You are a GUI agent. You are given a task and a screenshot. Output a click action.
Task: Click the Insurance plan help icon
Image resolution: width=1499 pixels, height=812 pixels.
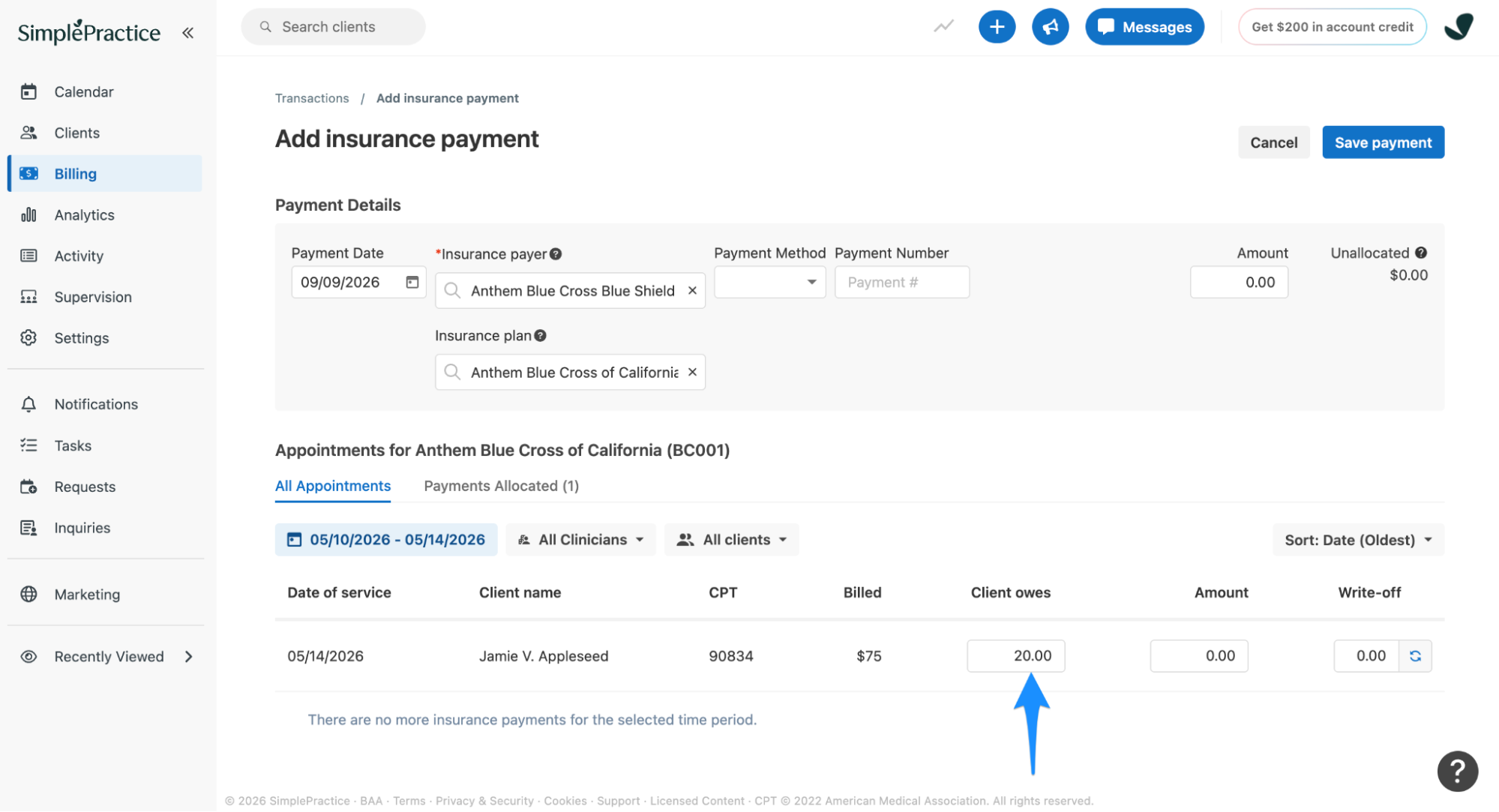point(540,336)
